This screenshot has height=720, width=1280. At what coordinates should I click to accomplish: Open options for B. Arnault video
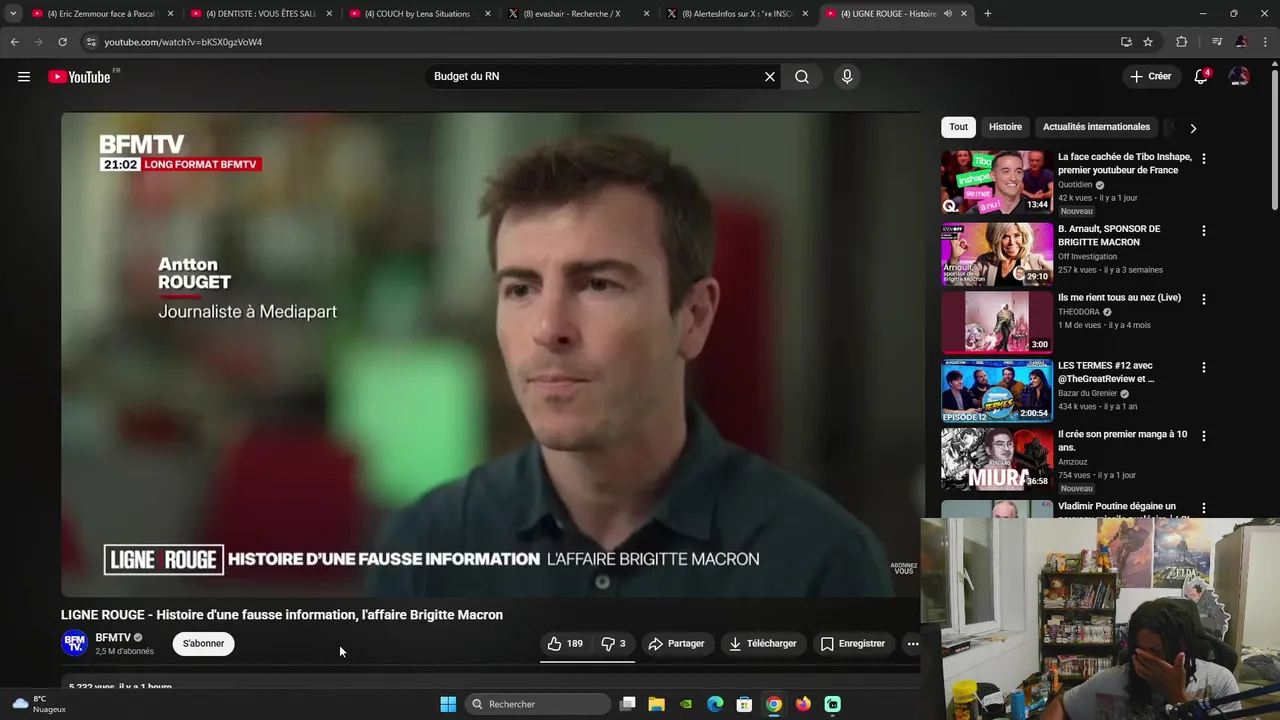coord(1203,231)
